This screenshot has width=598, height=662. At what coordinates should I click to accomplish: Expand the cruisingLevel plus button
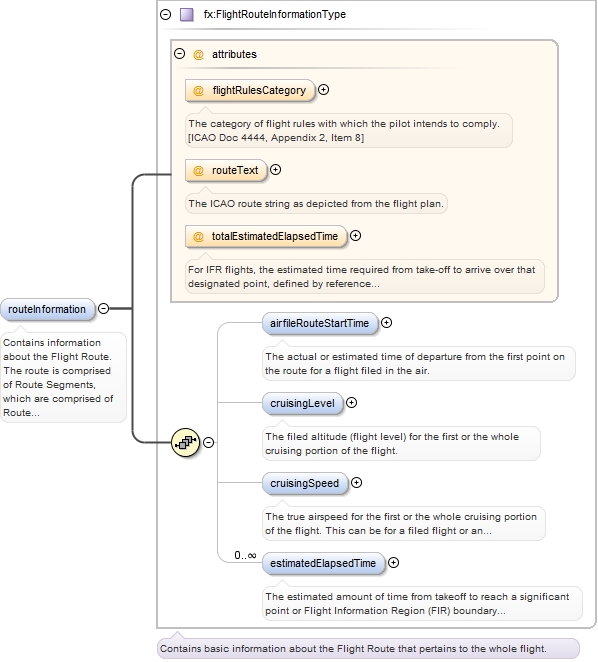[x=351, y=403]
